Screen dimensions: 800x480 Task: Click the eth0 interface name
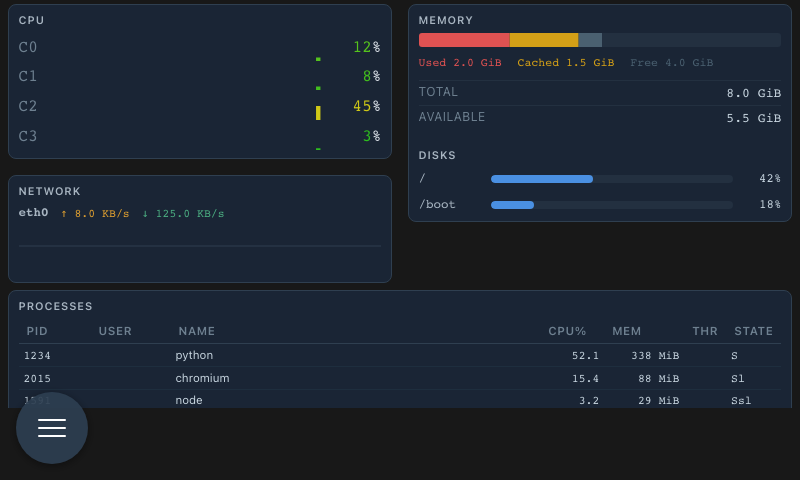[33, 213]
